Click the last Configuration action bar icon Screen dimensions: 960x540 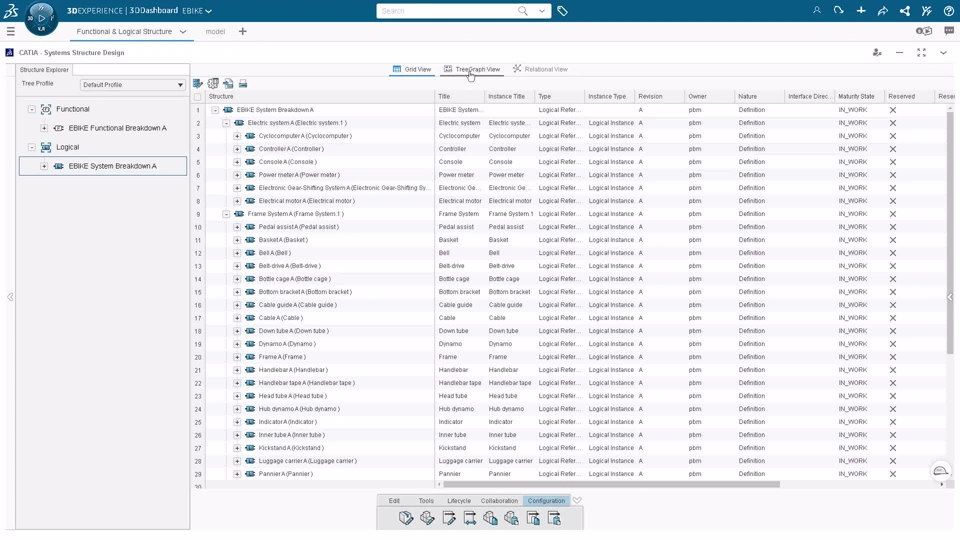click(554, 519)
